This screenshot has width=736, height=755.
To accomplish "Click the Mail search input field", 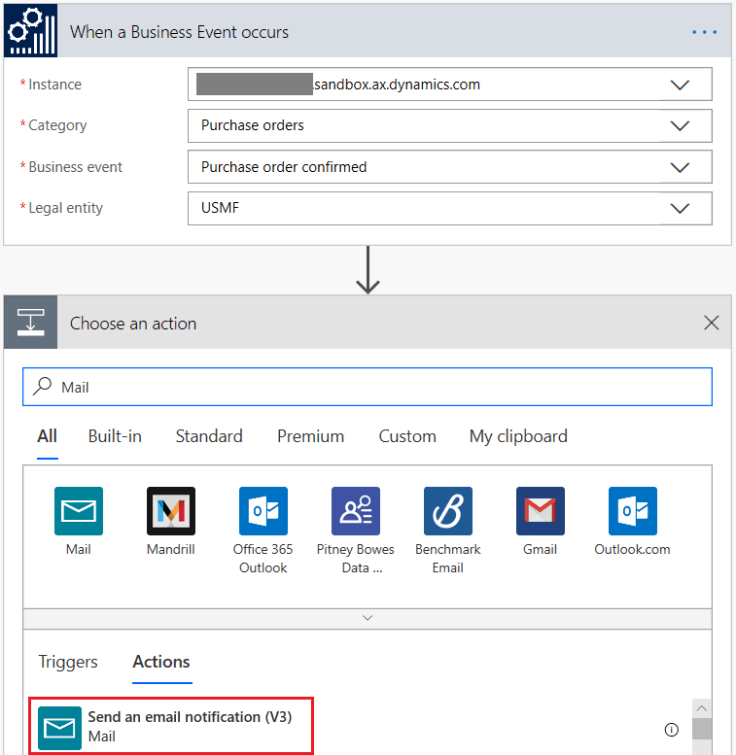I will [380, 387].
